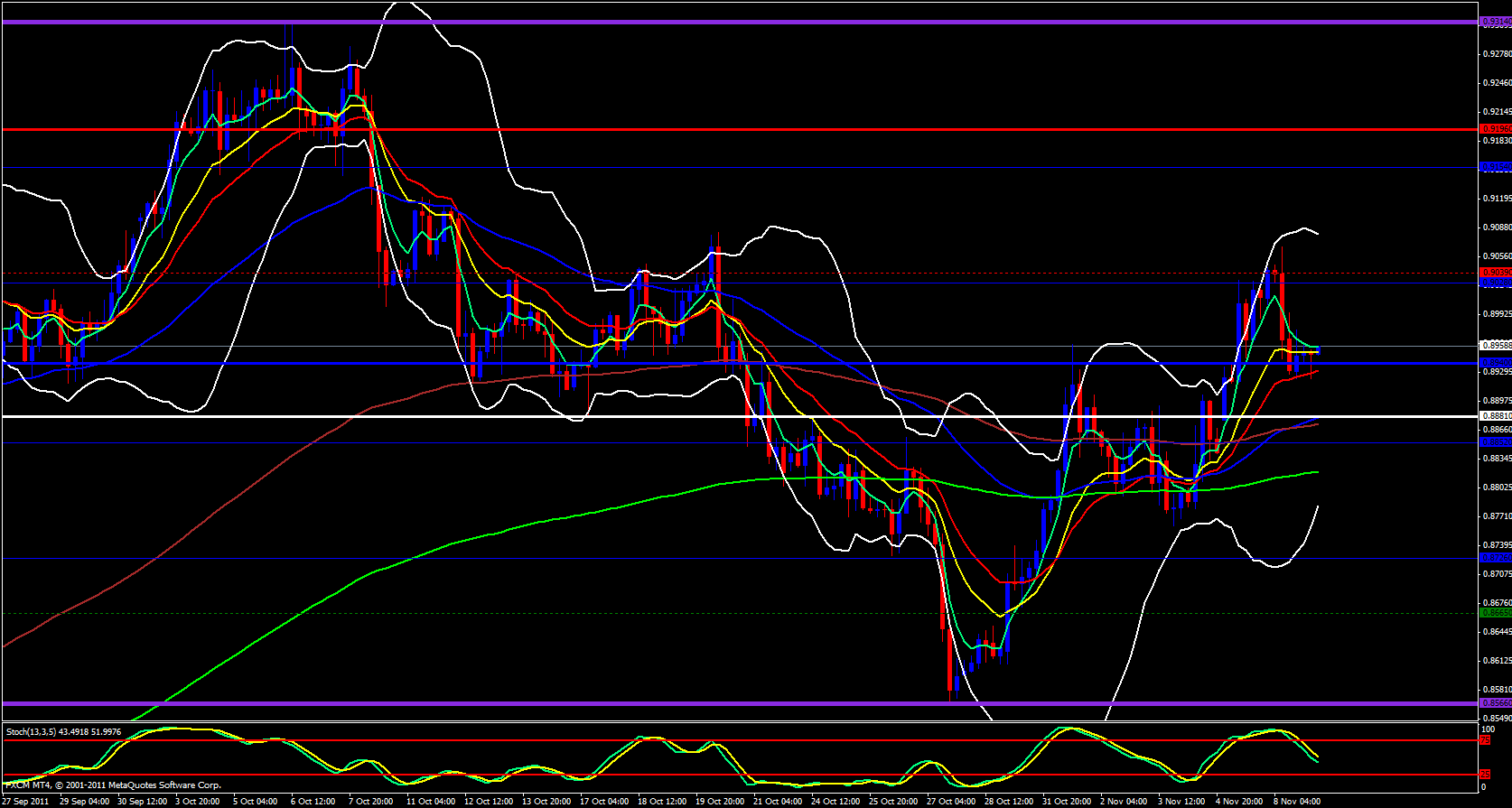The image size is (1512, 808).
Task: Select the stochastic 25 level marker
Action: pyautogui.click(x=1484, y=775)
